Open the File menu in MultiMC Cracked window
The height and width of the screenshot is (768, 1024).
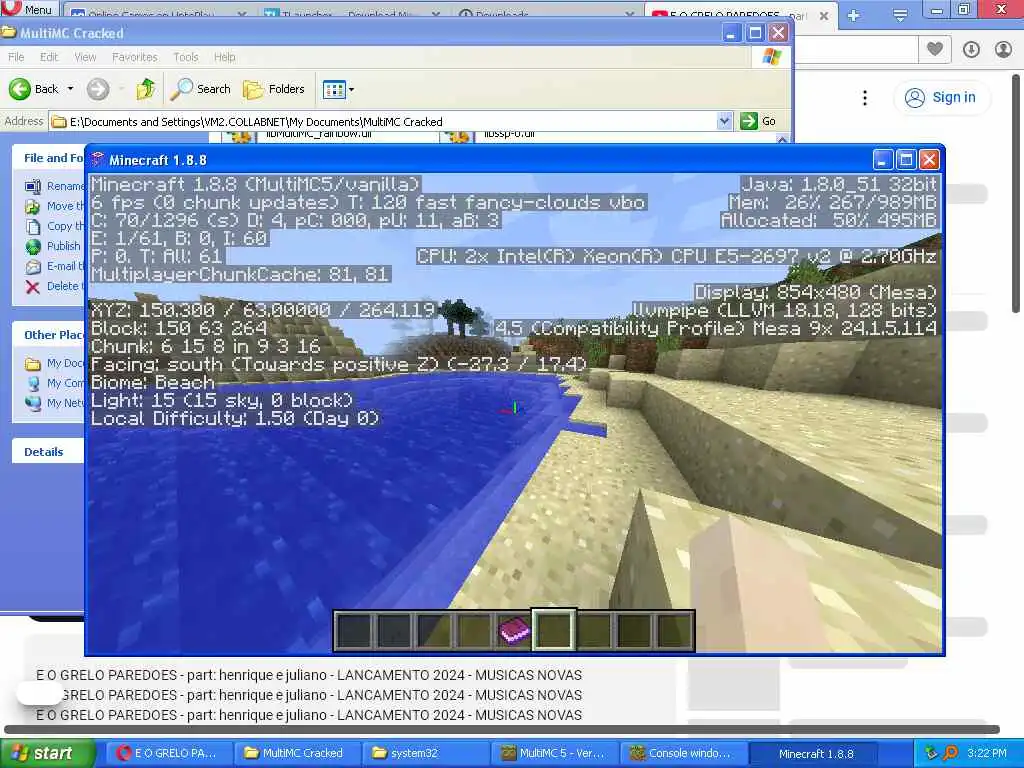click(x=16, y=57)
